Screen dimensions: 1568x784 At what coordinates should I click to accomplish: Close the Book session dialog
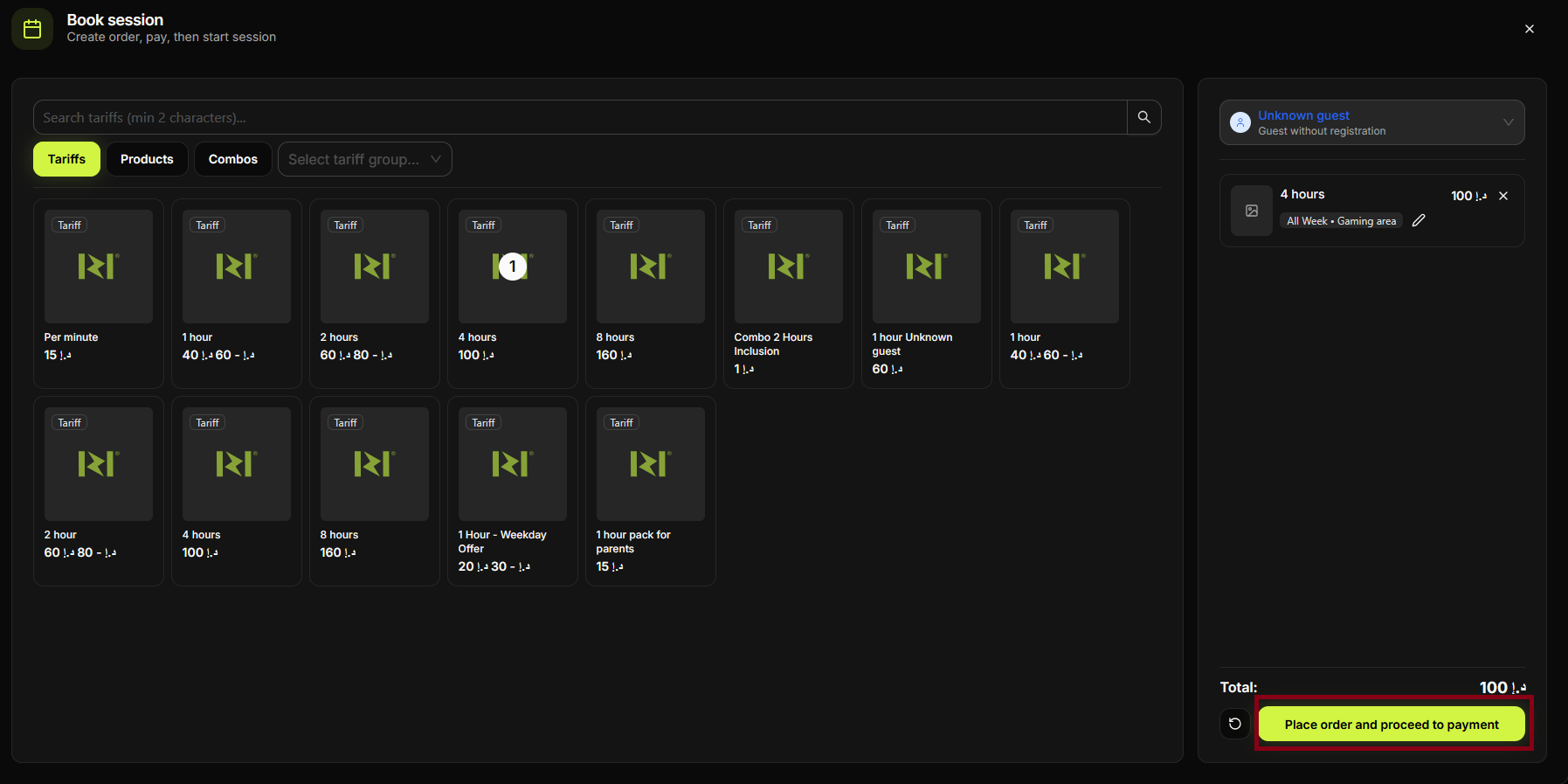(x=1529, y=29)
